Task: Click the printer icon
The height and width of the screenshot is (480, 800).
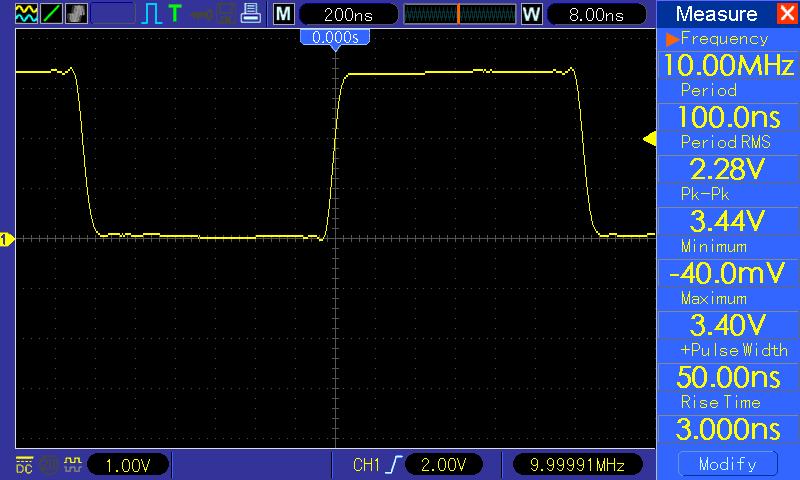Action: [x=251, y=14]
